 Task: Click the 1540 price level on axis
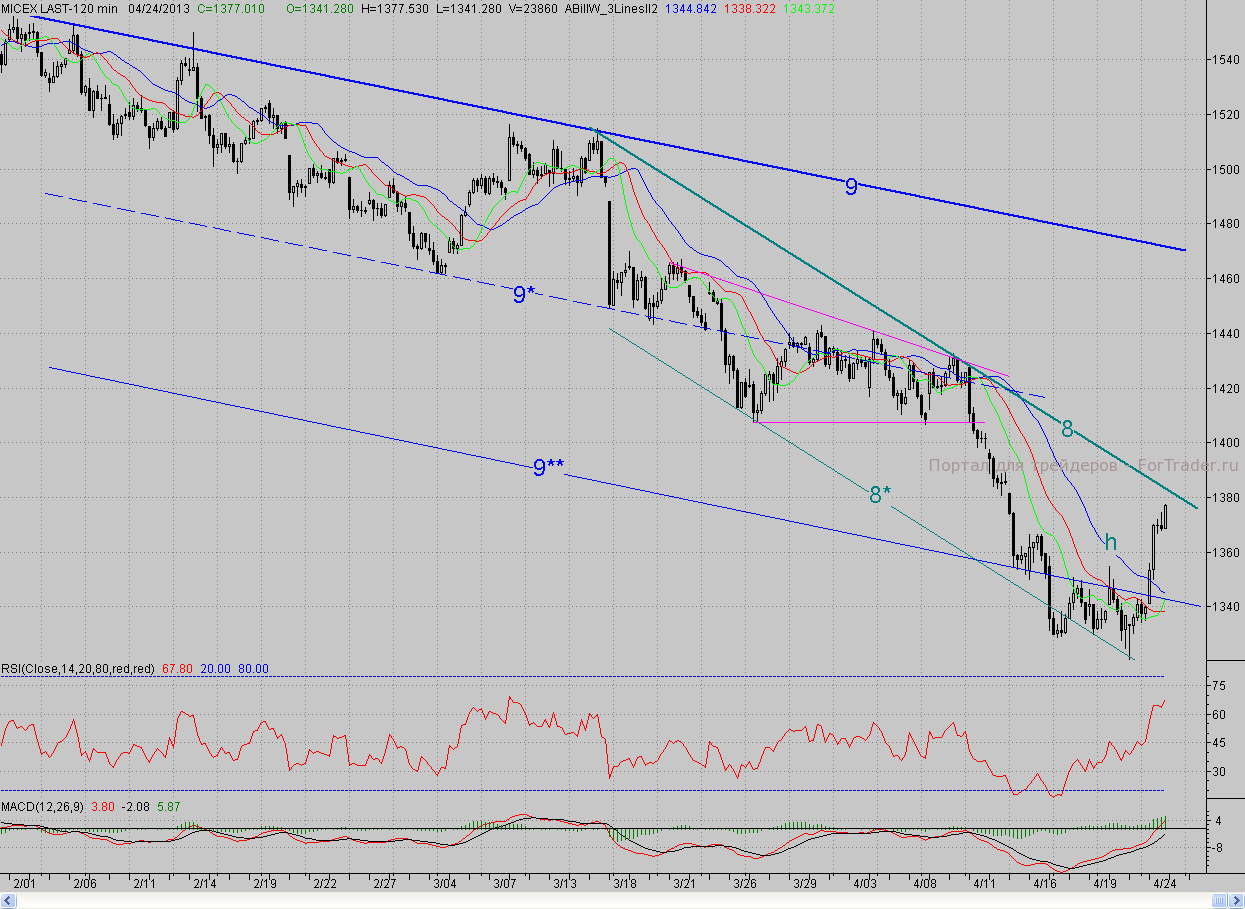(1225, 60)
